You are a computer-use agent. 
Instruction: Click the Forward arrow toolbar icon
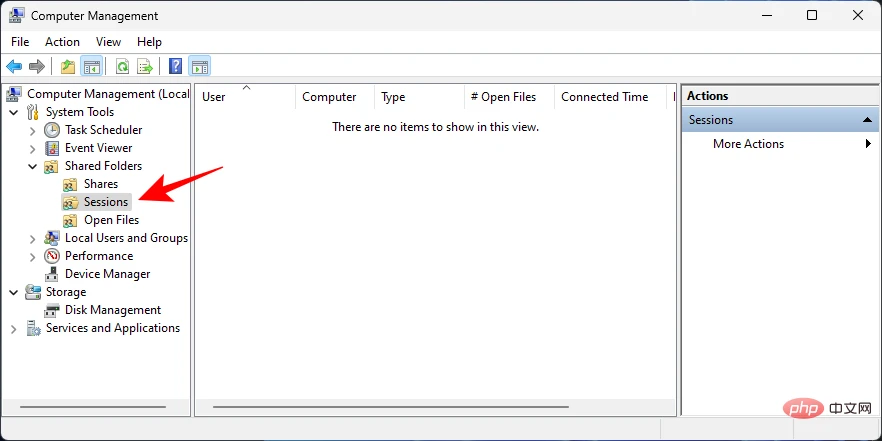pyautogui.click(x=37, y=67)
